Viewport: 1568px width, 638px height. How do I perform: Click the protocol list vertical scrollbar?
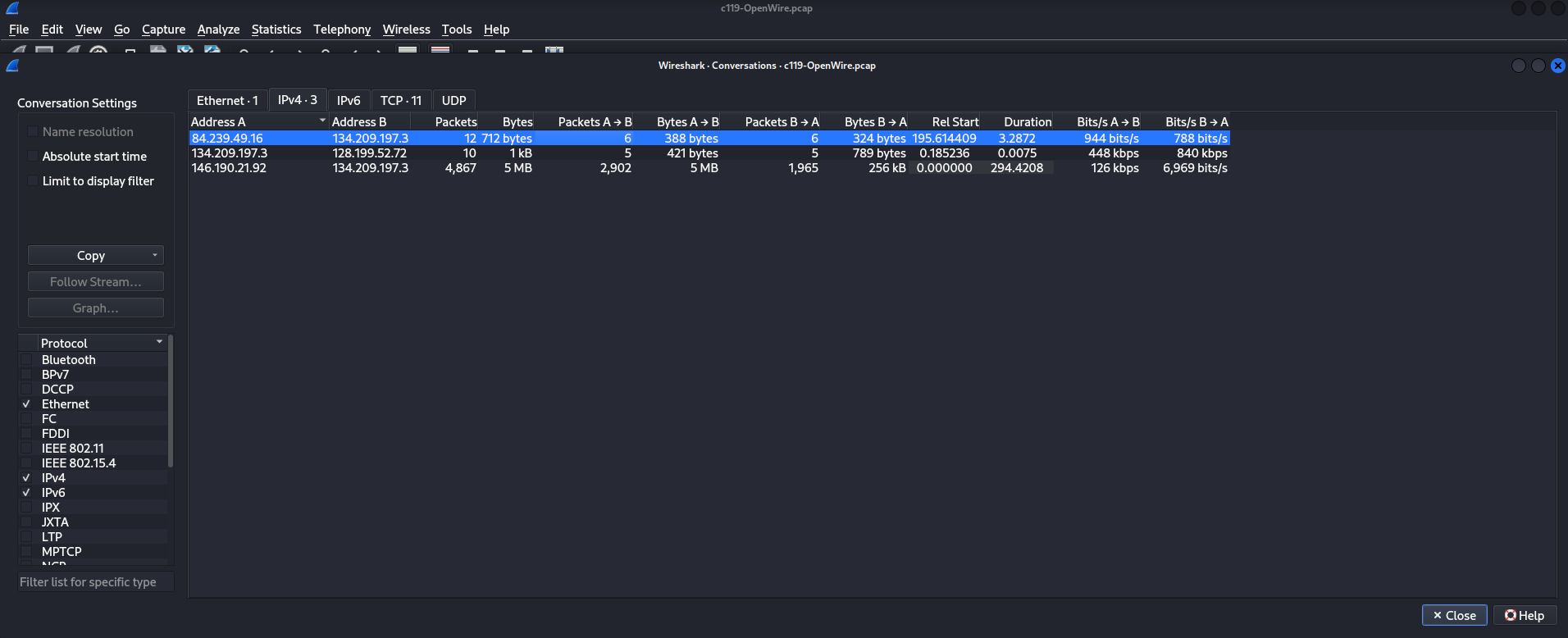(171, 402)
